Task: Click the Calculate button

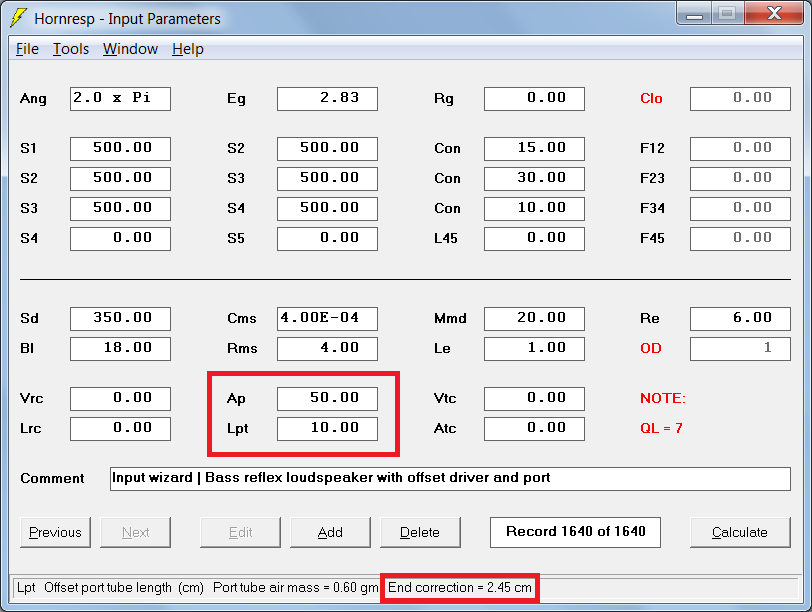Action: pos(740,532)
